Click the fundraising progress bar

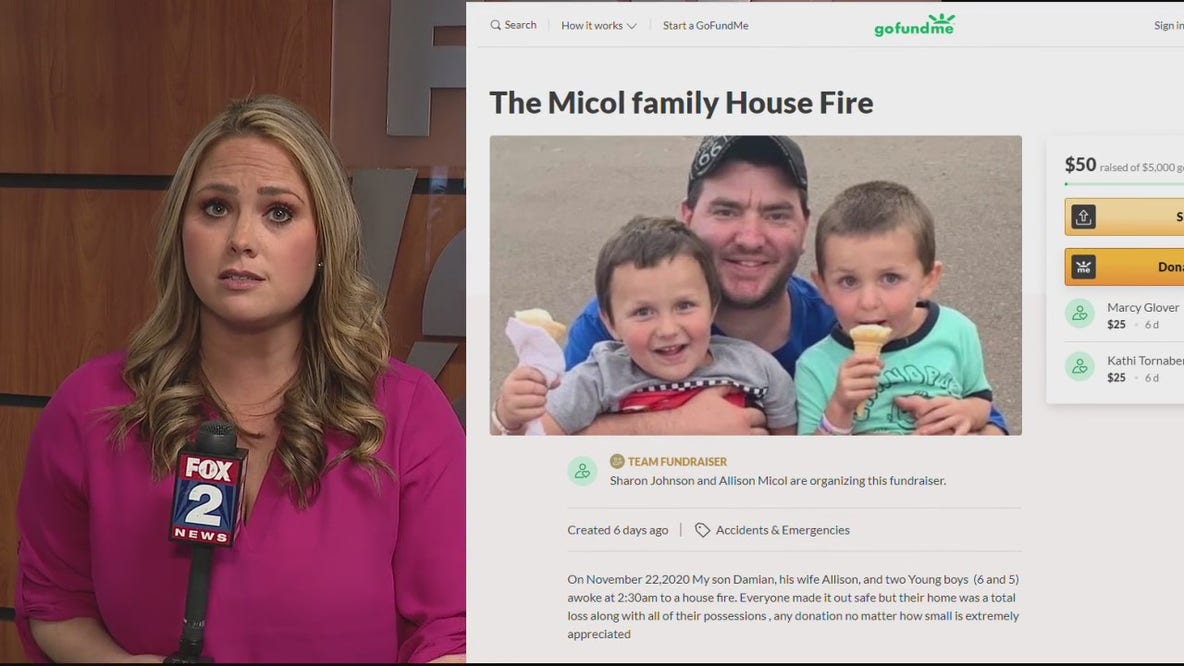tap(1124, 183)
